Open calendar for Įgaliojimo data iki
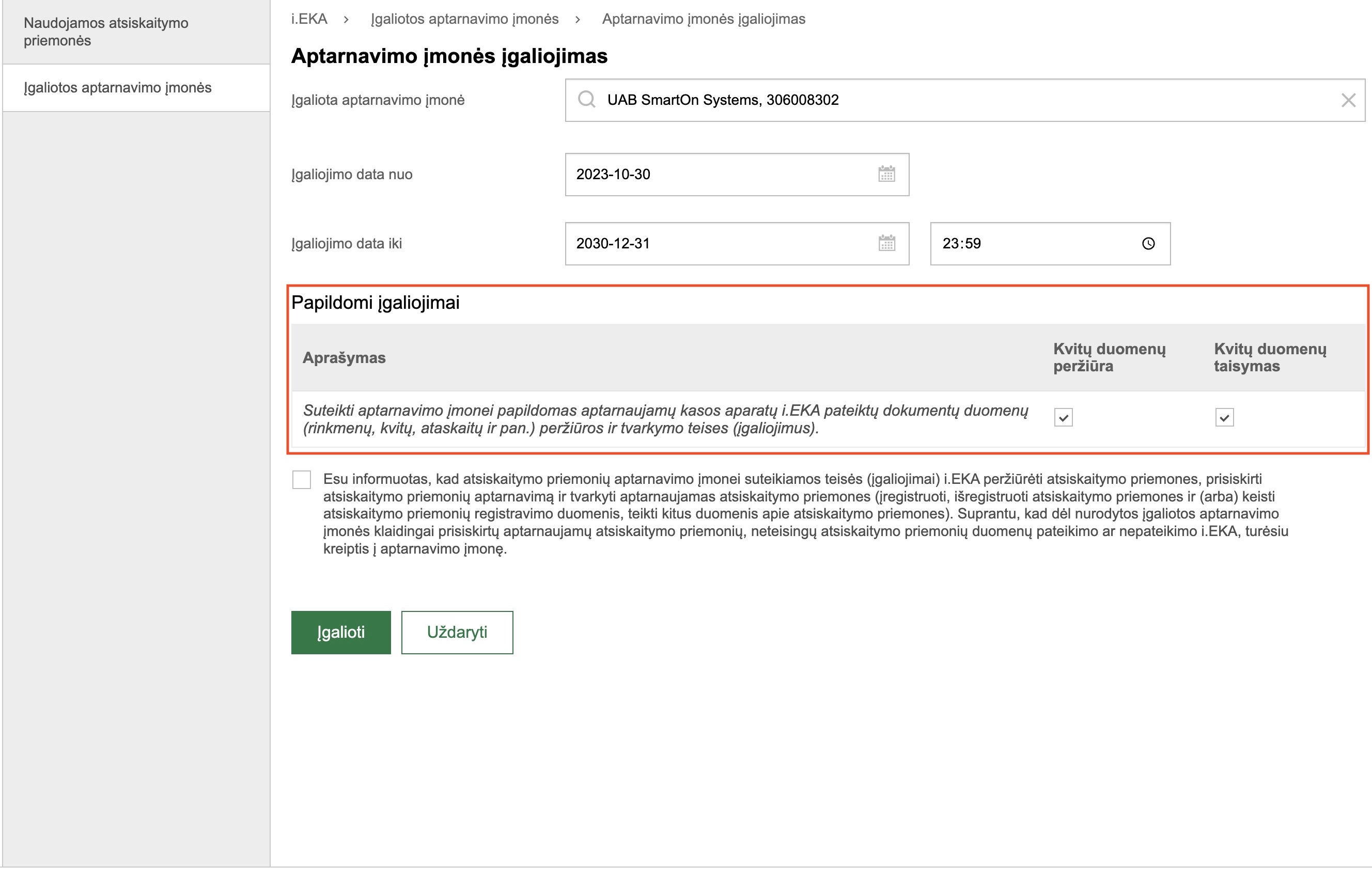This screenshot has width=1372, height=881. click(x=886, y=243)
